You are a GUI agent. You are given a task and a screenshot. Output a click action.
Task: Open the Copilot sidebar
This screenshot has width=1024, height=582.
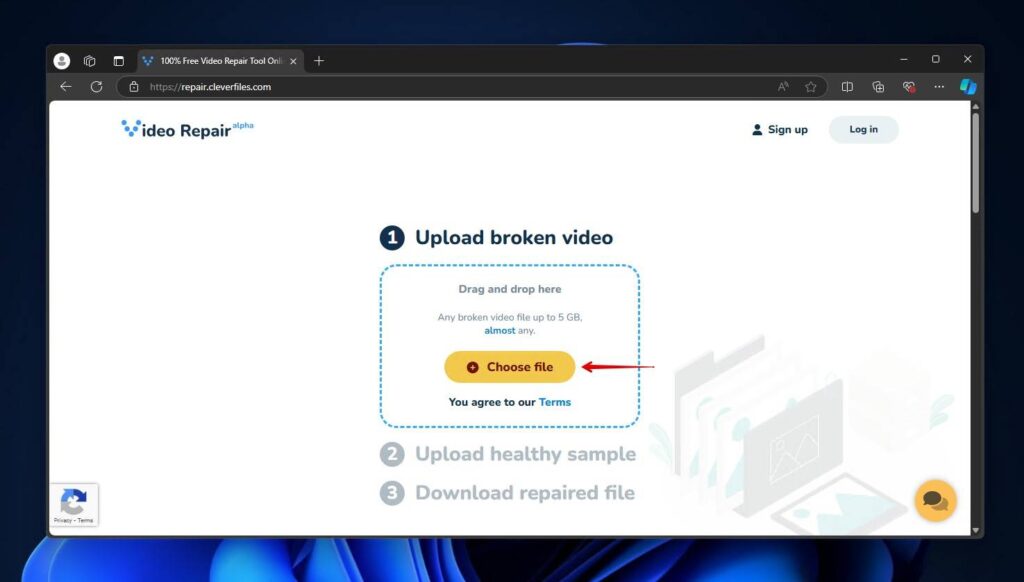(968, 86)
